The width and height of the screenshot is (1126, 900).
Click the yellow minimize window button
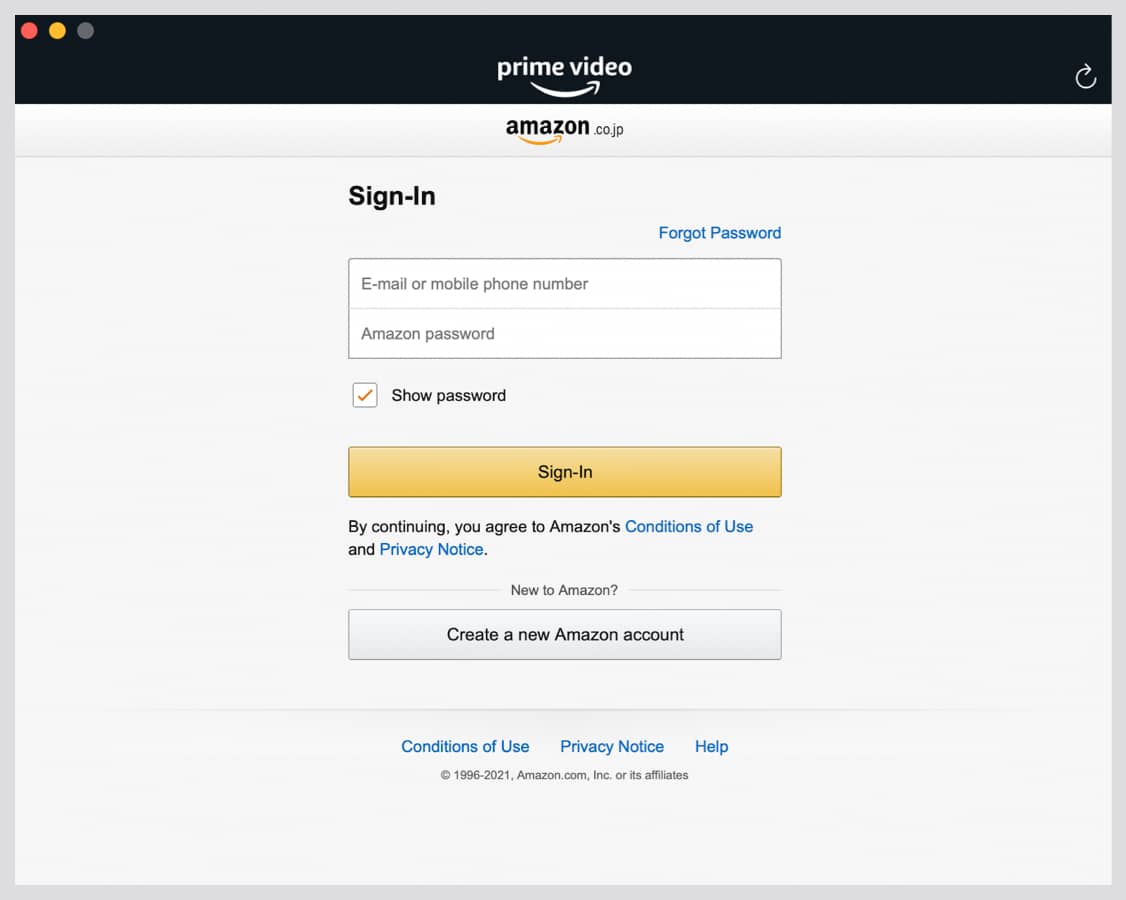point(57,30)
